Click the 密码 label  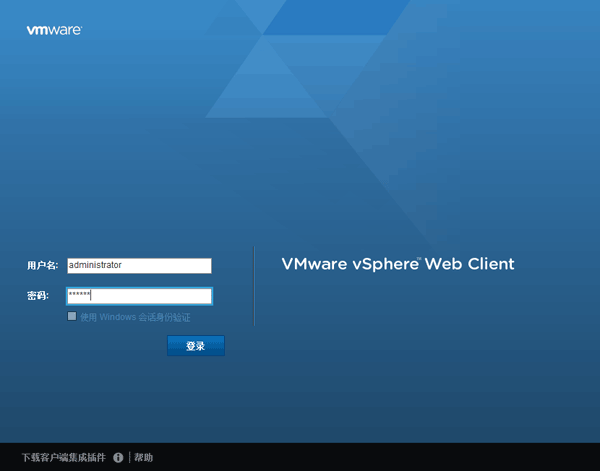(38, 296)
